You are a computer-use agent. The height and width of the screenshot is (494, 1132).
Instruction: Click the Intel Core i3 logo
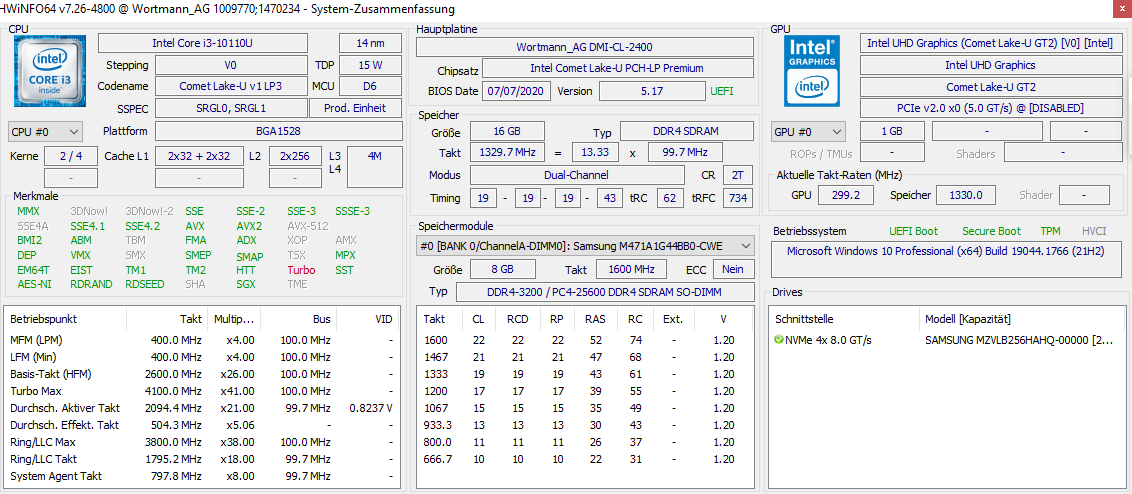tap(50, 70)
